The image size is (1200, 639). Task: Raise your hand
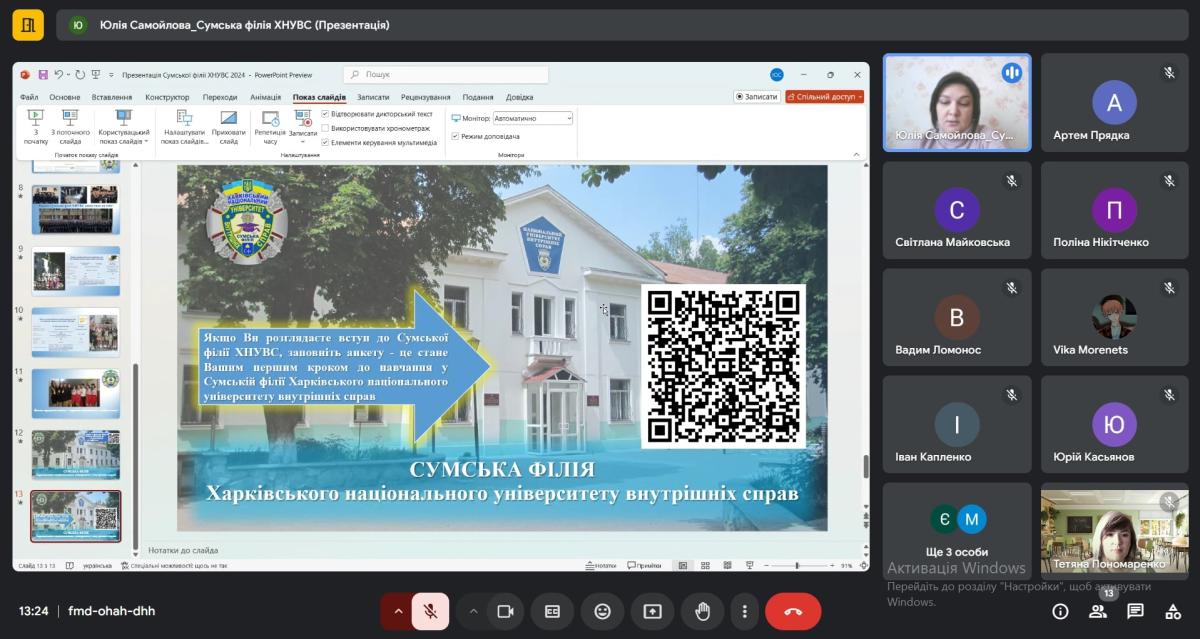tap(702, 611)
